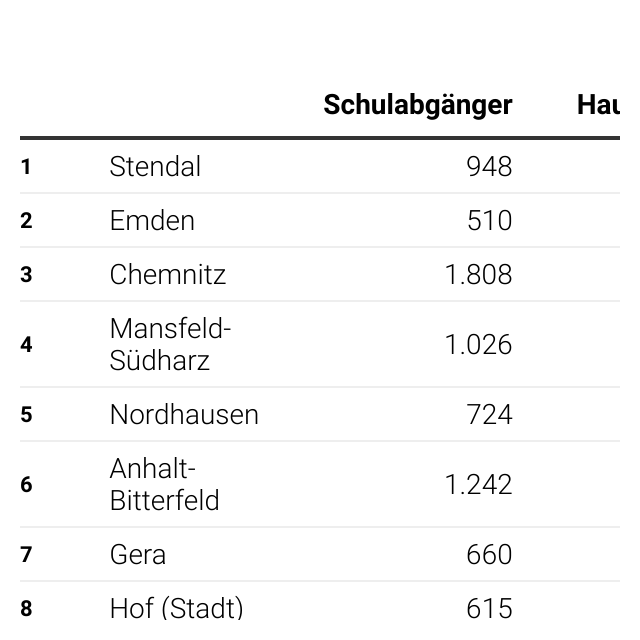Click the value 510 for Emden
The height and width of the screenshot is (640, 640).
click(x=489, y=220)
